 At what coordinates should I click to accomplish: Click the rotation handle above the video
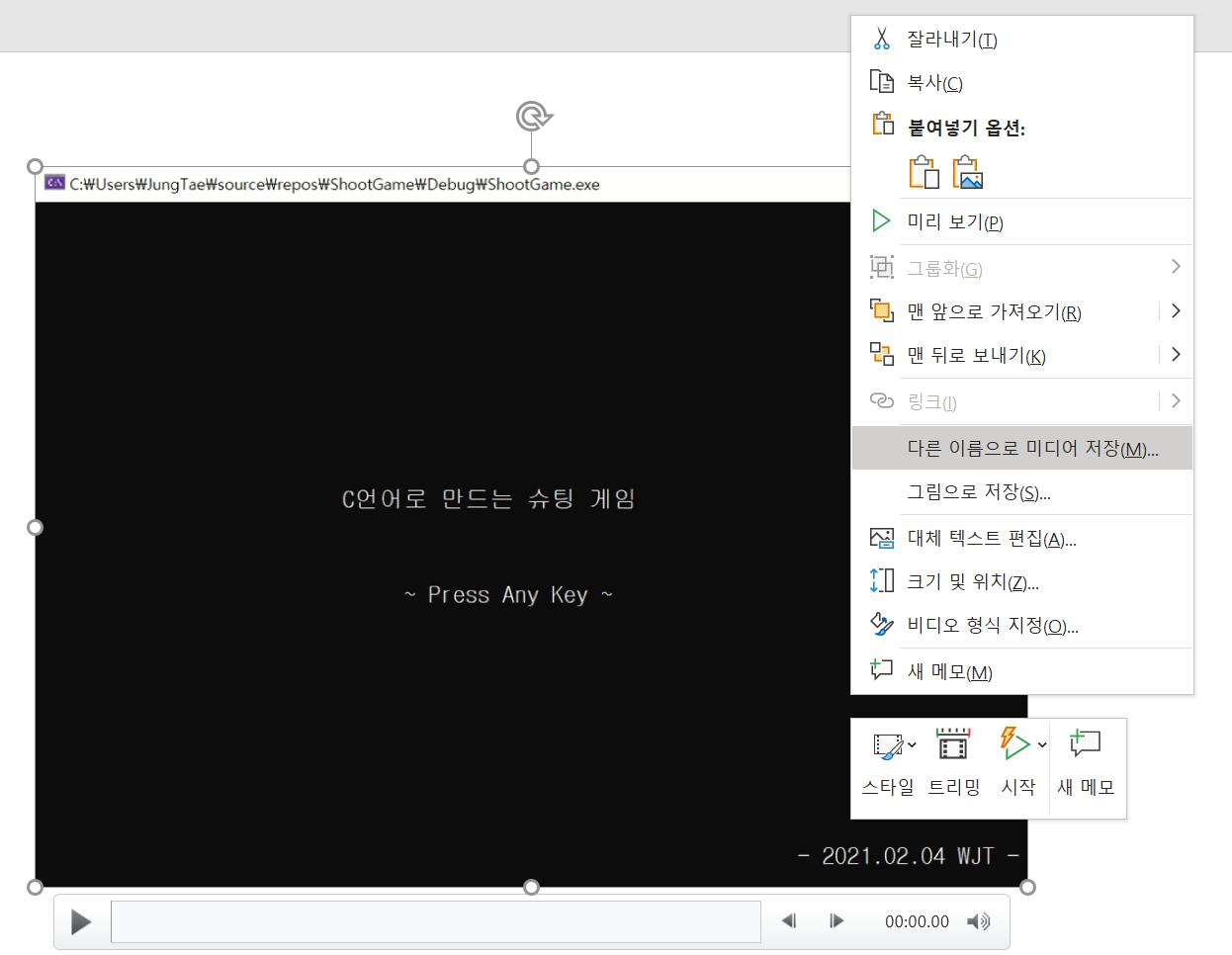pyautogui.click(x=533, y=115)
